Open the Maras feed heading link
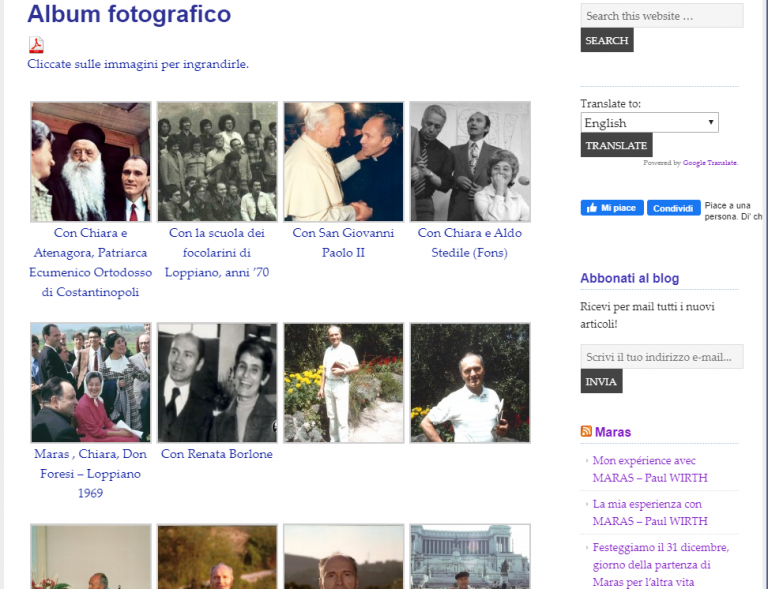The image size is (768, 589). pyautogui.click(x=612, y=432)
